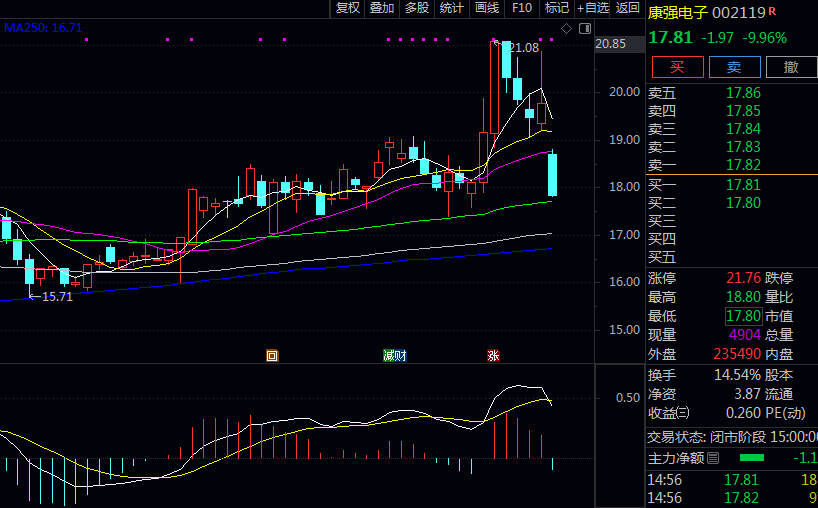This screenshot has height=508, width=818.
Task: Toggle the side panel layout icon
Action: [585, 28]
